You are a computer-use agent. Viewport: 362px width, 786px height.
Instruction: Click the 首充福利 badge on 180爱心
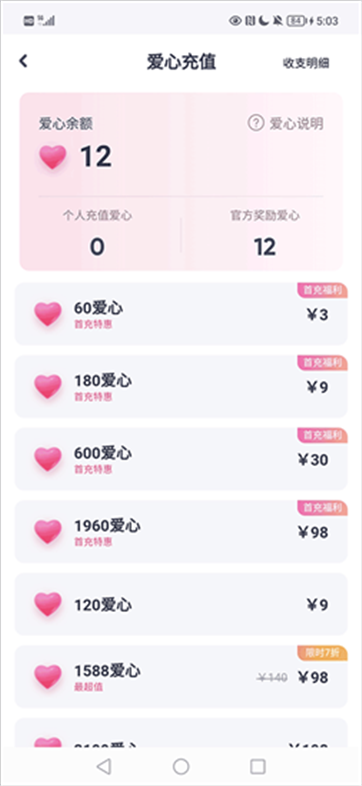(322, 362)
